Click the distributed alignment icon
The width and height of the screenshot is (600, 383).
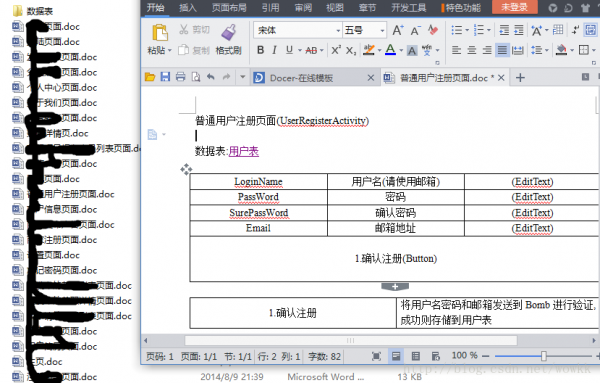tap(517, 50)
